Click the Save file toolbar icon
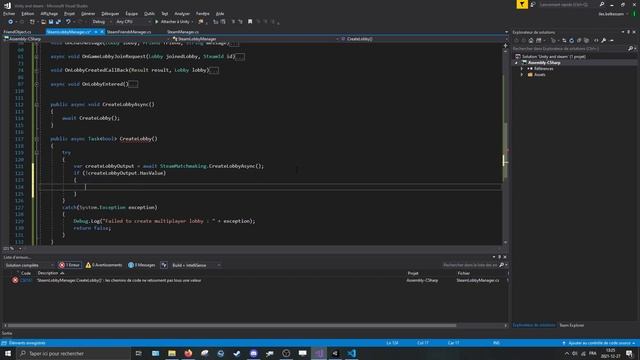640x360 pixels. [x=51, y=22]
